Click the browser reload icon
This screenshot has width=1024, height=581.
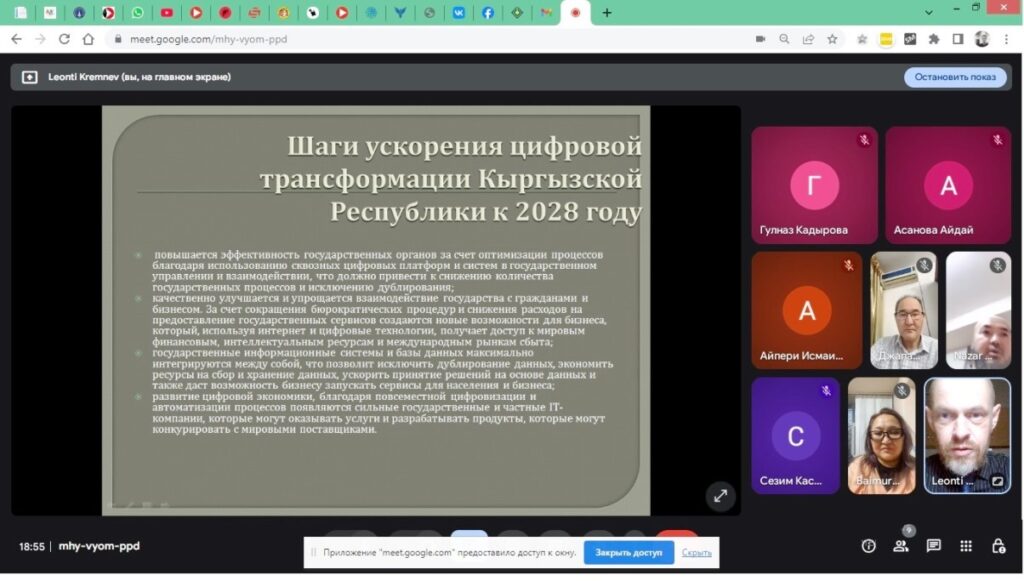[64, 39]
